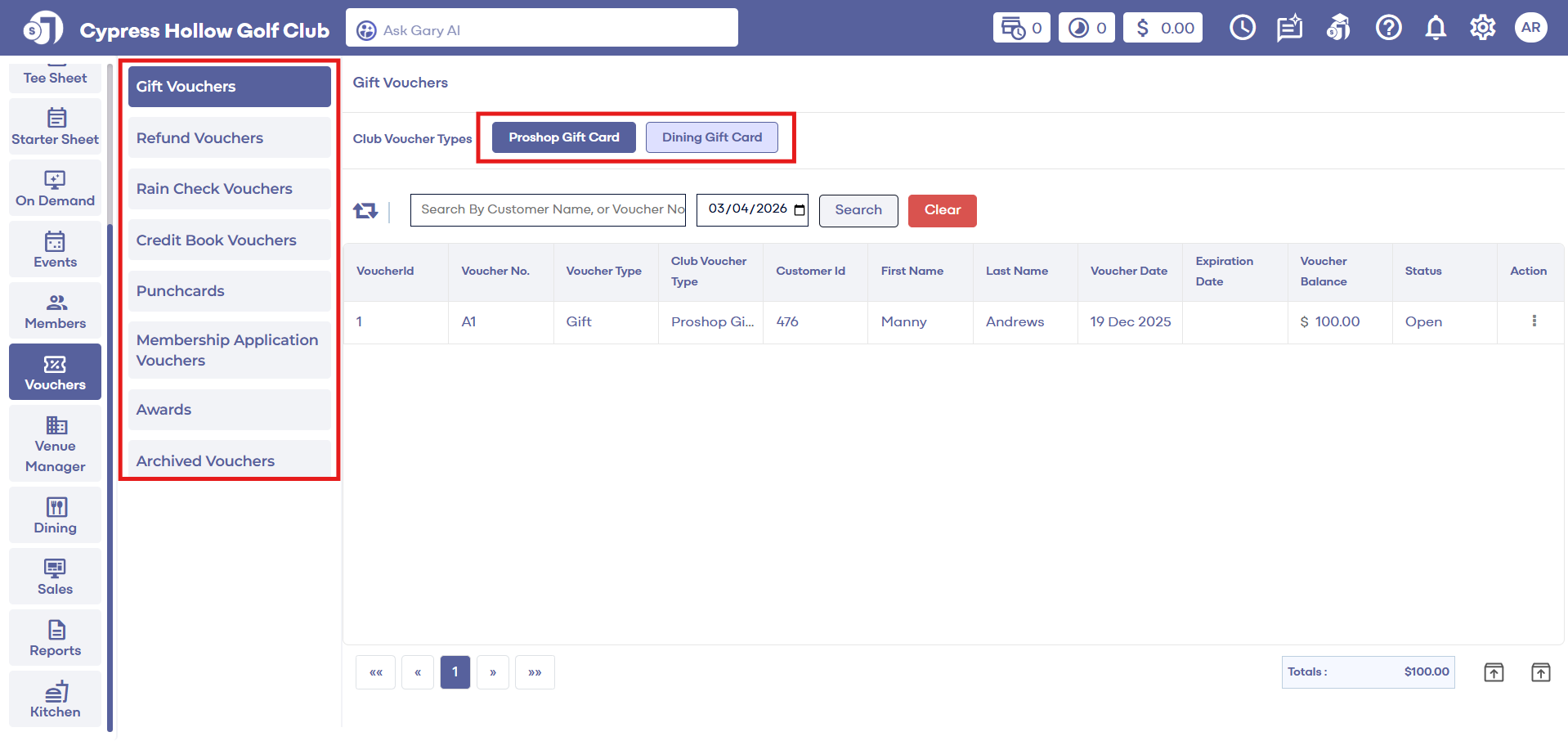Click the red Clear button
The image size is (1568, 741).
tap(942, 210)
